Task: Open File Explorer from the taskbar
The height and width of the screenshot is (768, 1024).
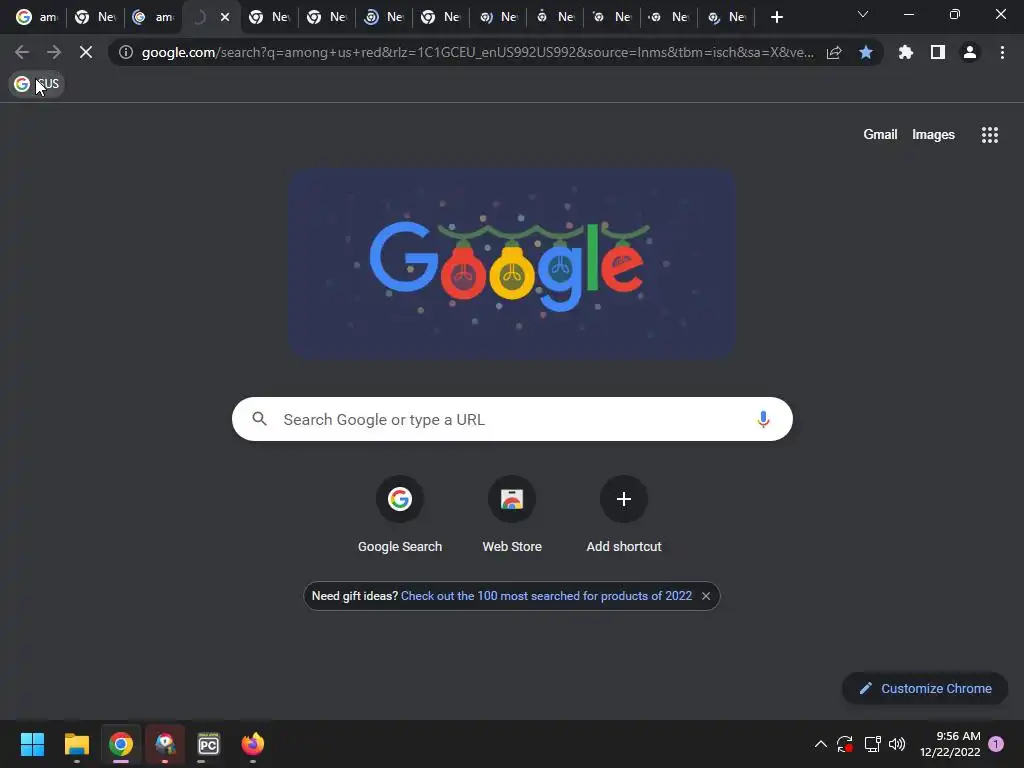Action: click(76, 744)
